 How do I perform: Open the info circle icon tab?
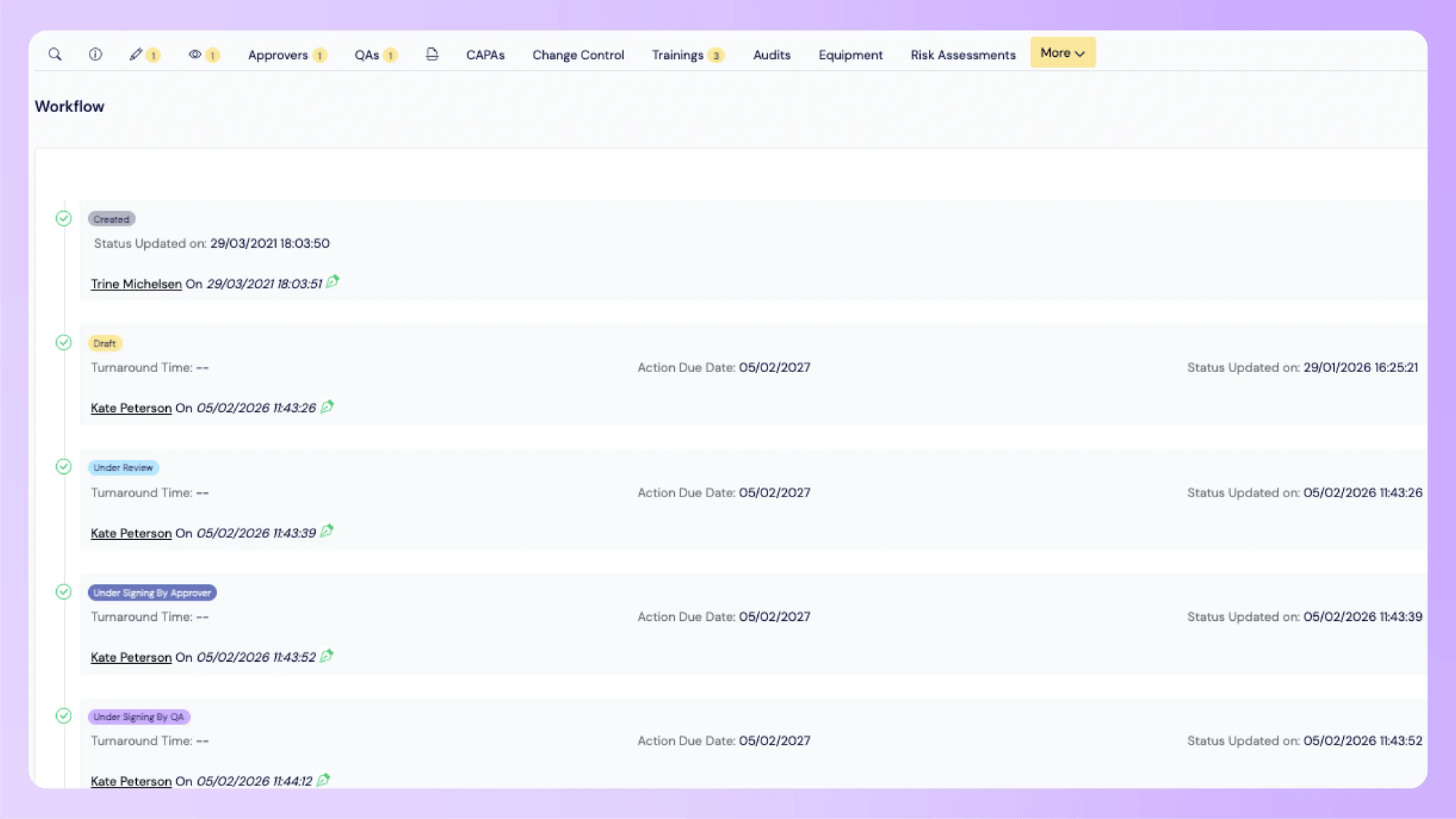click(95, 55)
